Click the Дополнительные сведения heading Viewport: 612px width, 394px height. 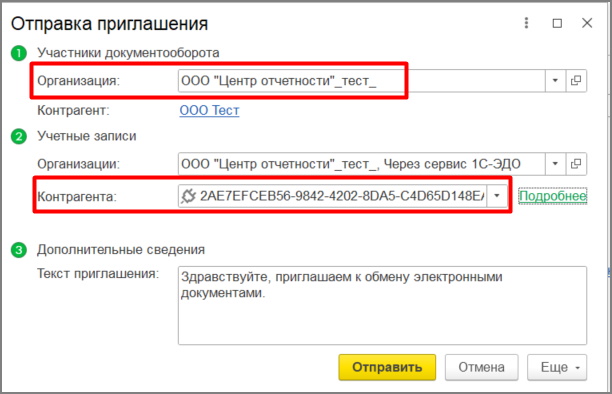point(121,250)
